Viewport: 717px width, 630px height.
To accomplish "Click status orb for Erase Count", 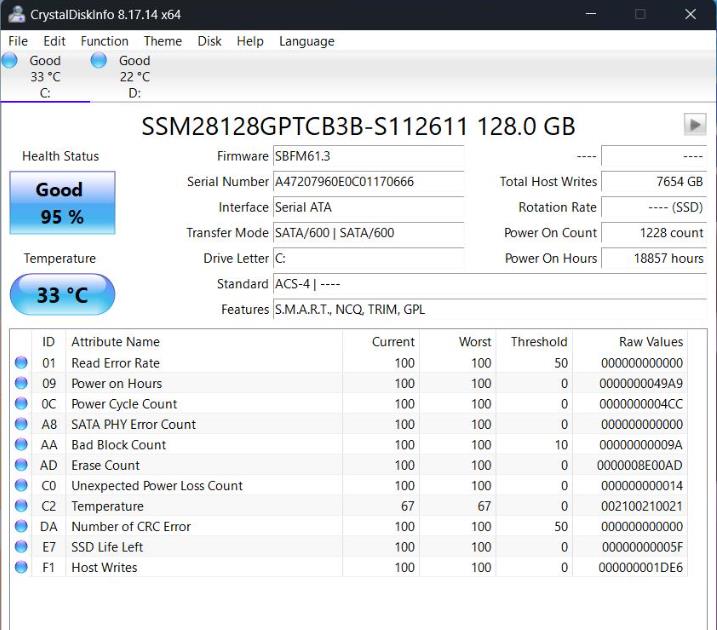I will (x=21, y=465).
